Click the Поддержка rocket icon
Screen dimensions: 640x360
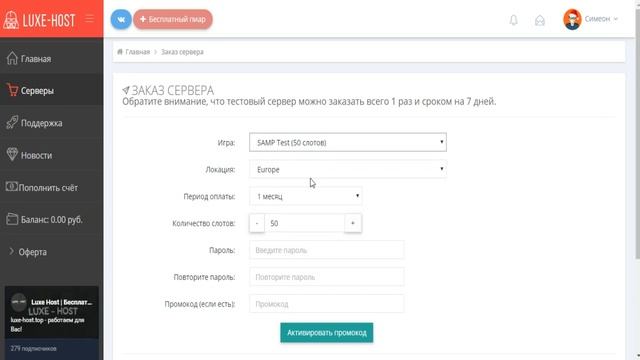coord(12,122)
